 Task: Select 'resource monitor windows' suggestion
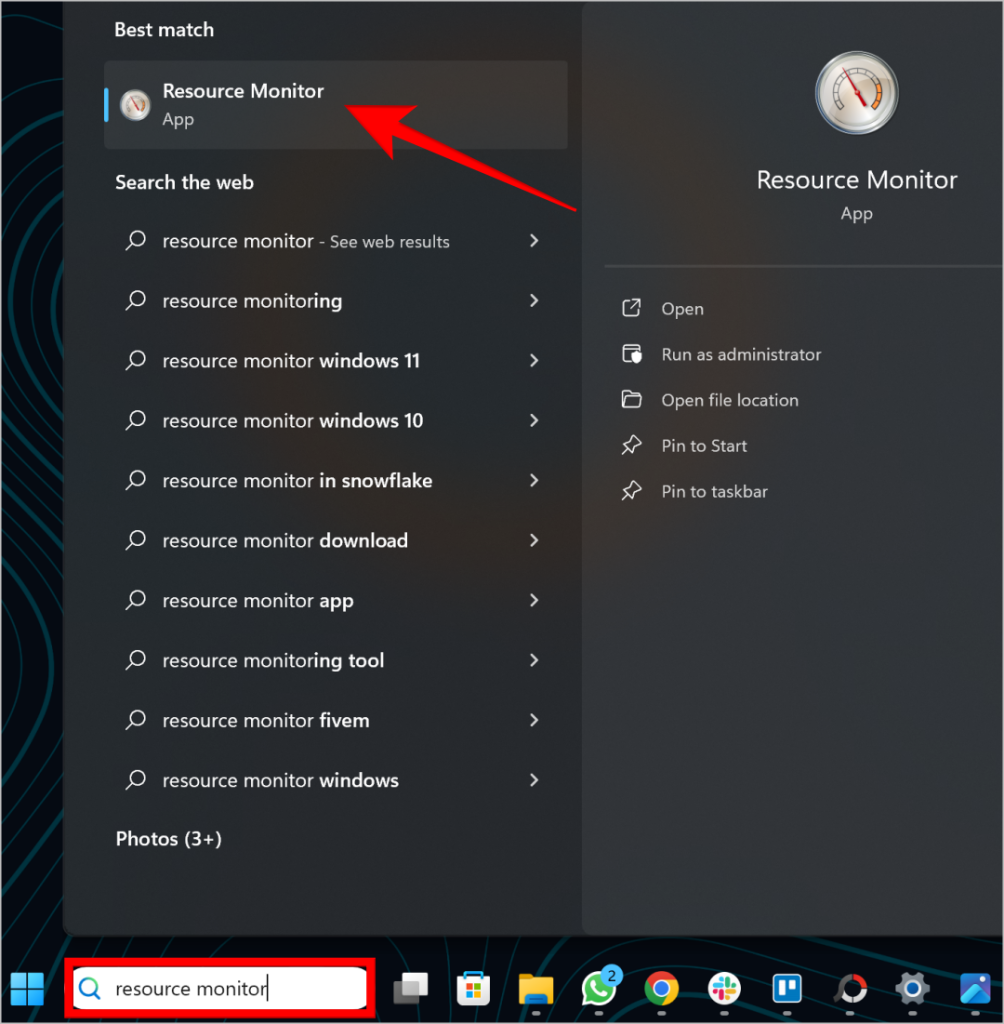pyautogui.click(x=335, y=780)
